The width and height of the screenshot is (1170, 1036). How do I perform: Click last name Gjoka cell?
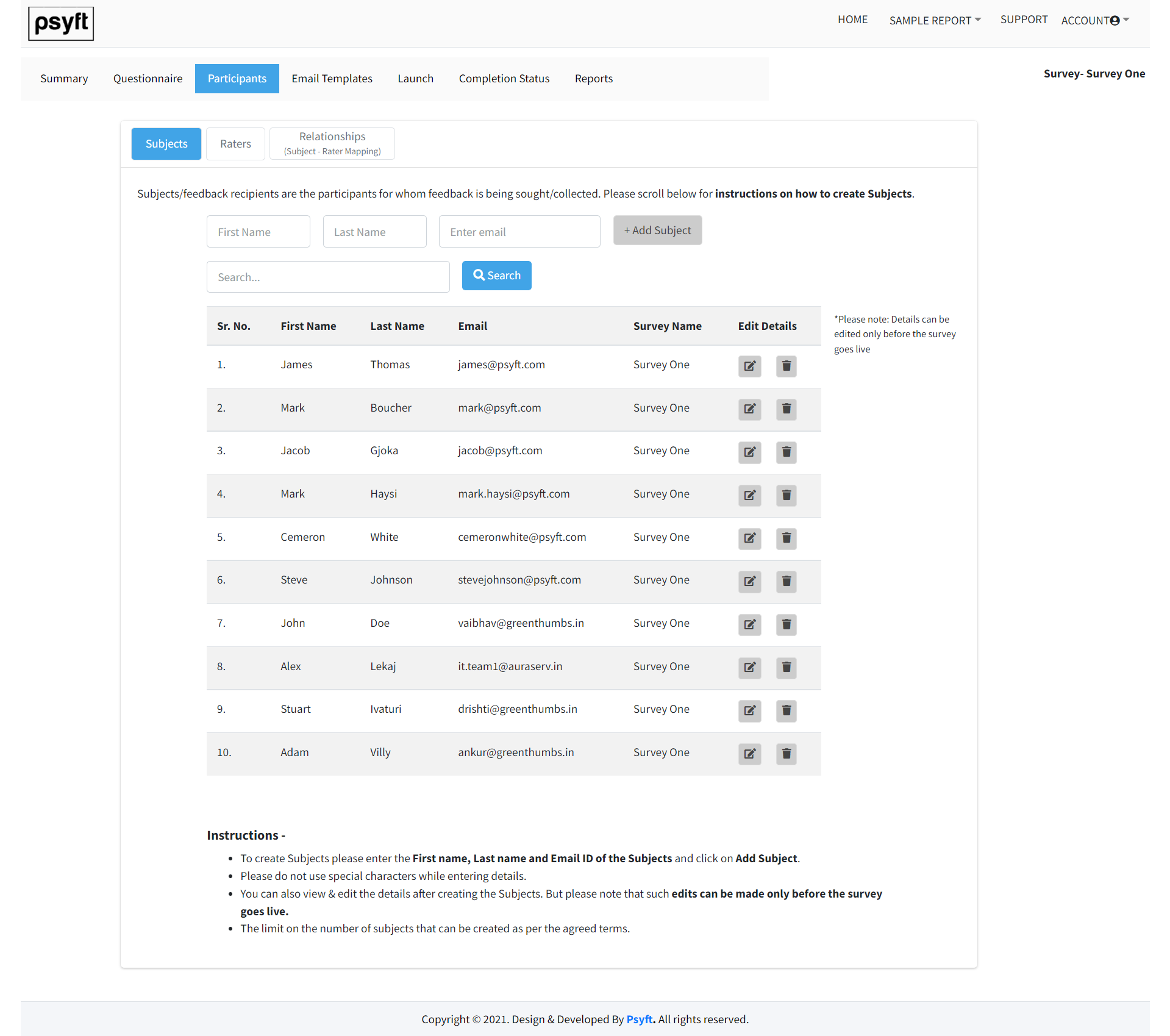click(384, 451)
